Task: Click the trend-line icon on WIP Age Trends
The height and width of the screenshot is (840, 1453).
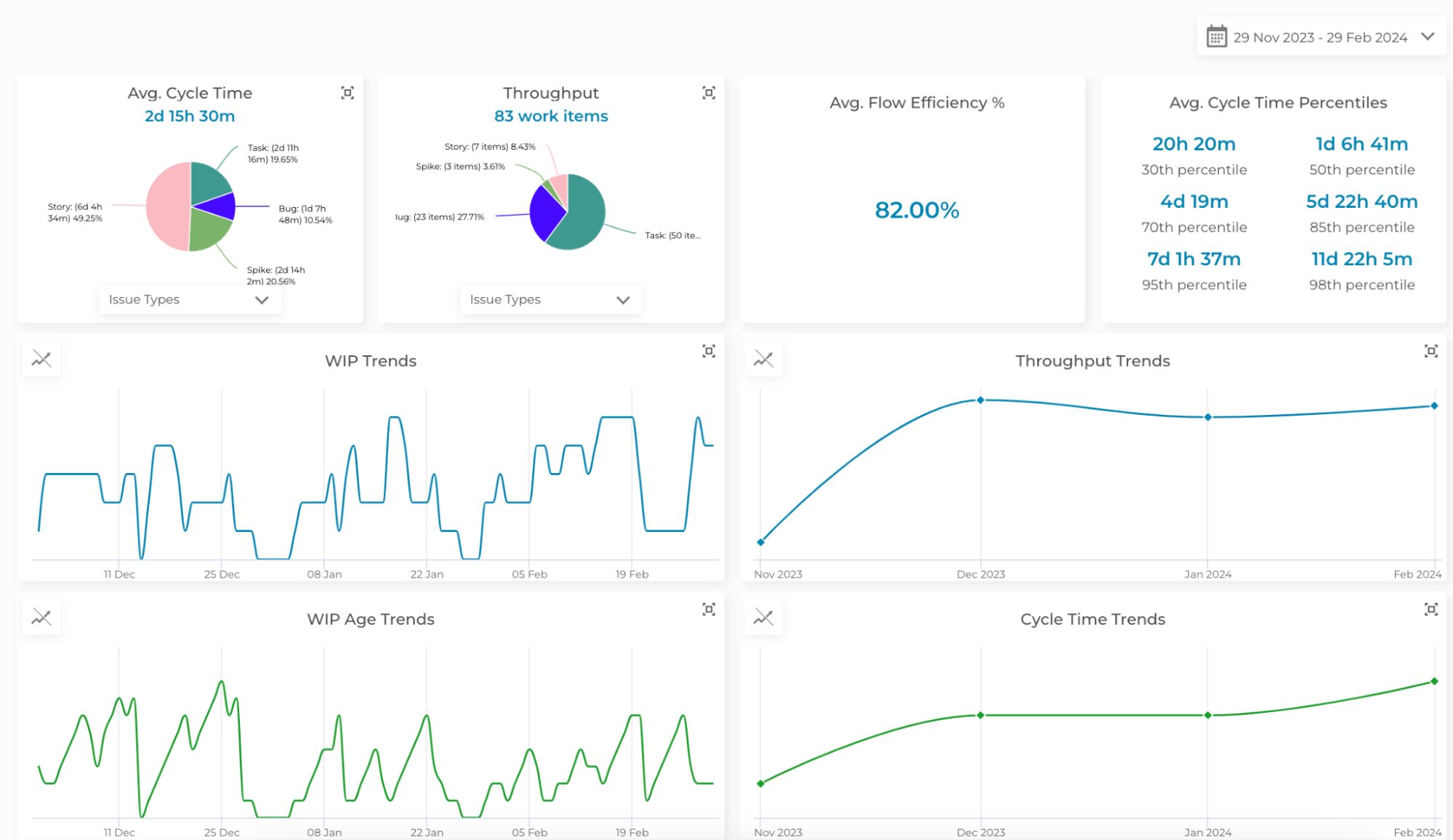Action: click(x=41, y=616)
